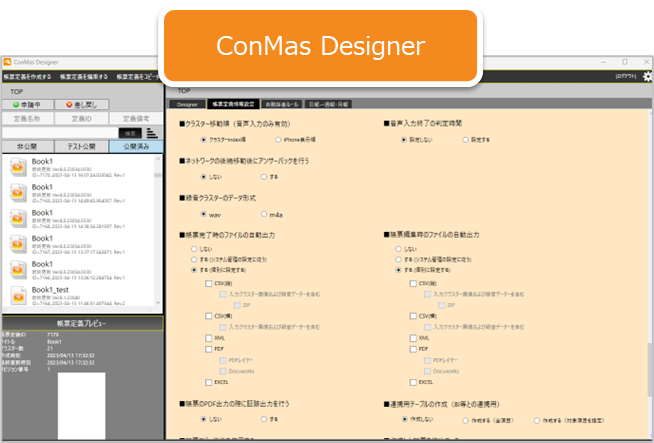Click the Book1_test form file icon

[17, 295]
